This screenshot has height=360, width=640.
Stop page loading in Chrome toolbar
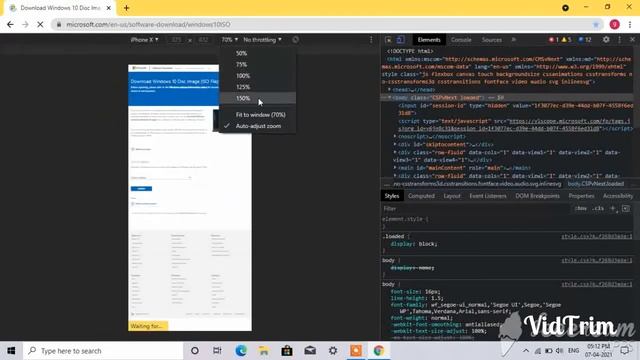click(40, 24)
